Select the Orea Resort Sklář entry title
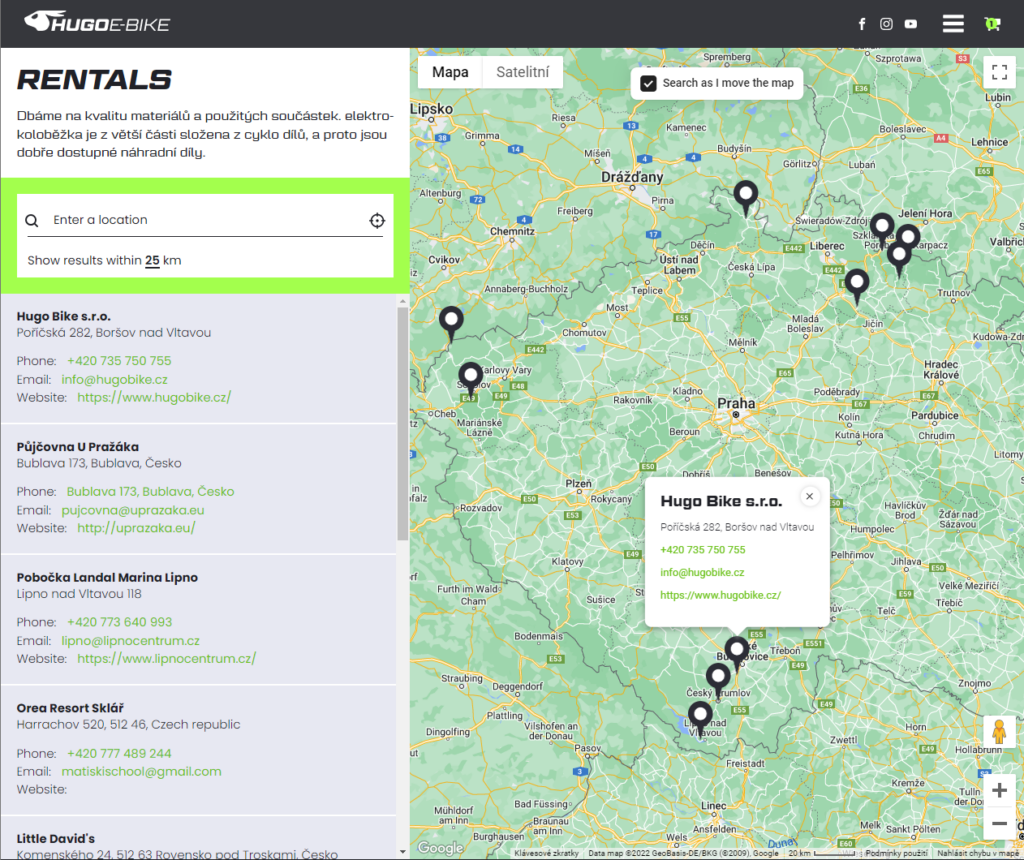Viewport: 1024px width, 860px height. (x=70, y=708)
